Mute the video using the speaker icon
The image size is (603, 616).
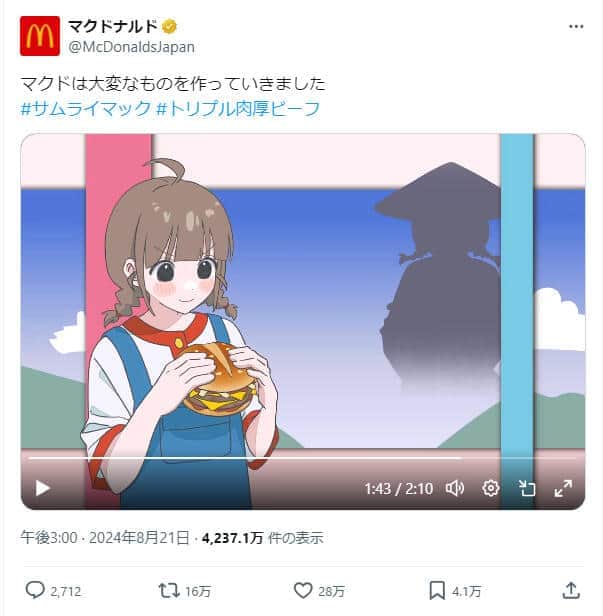[455, 488]
